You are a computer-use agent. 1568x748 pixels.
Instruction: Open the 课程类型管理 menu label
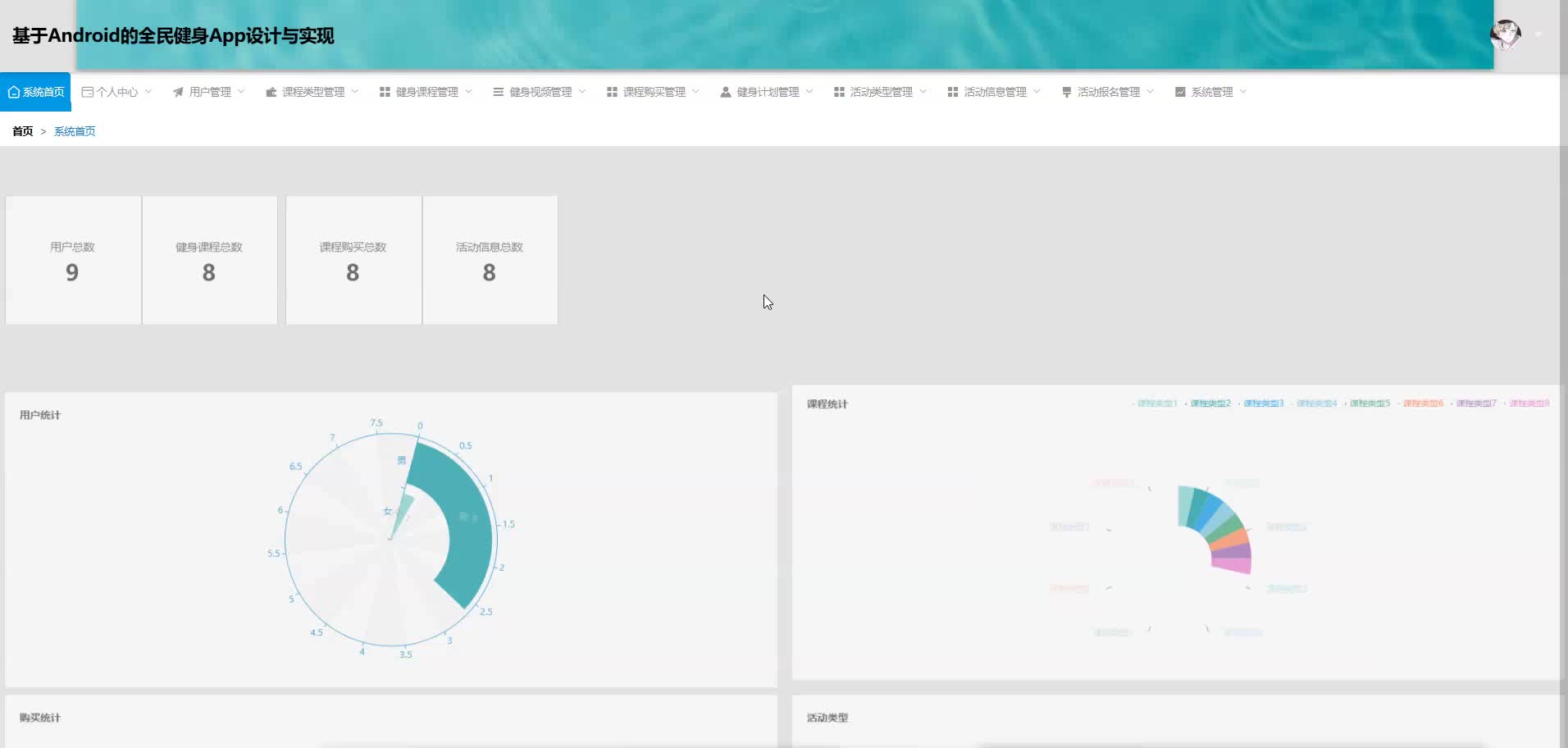[313, 92]
